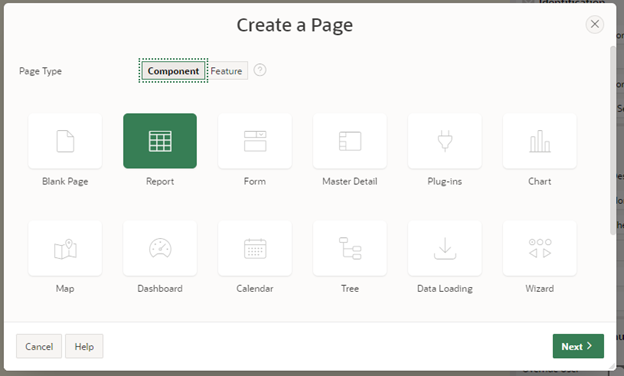The image size is (624, 376).
Task: Open the Help button
Action: coord(84,346)
